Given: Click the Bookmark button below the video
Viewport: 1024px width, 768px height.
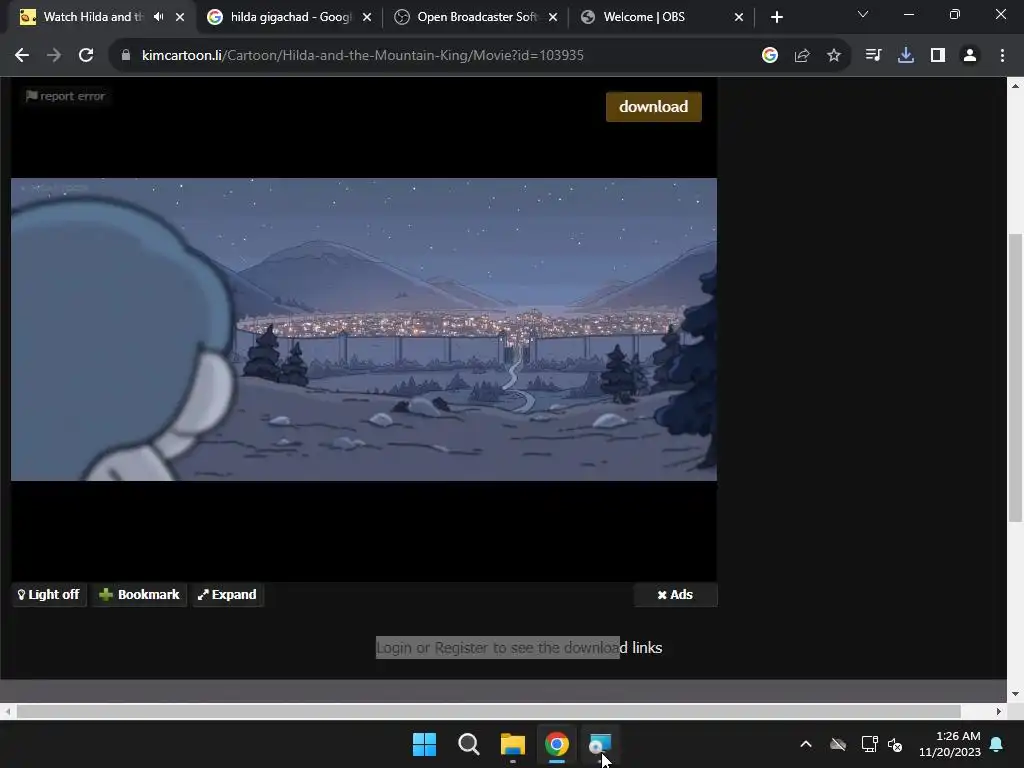Looking at the screenshot, I should (x=139, y=594).
